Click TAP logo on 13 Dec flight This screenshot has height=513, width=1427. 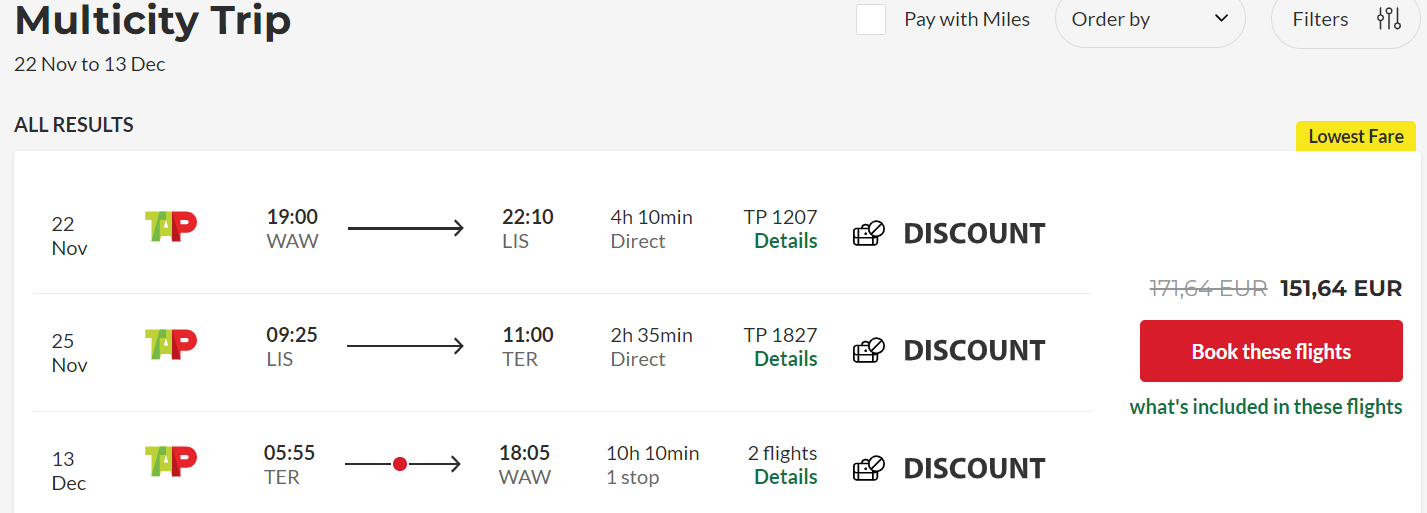(171, 461)
